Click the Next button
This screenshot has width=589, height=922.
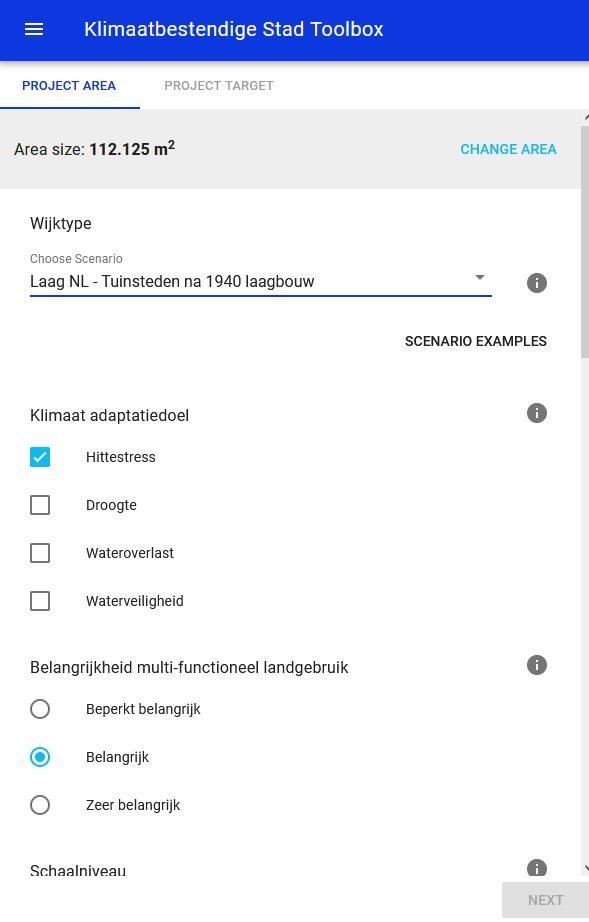tap(546, 900)
